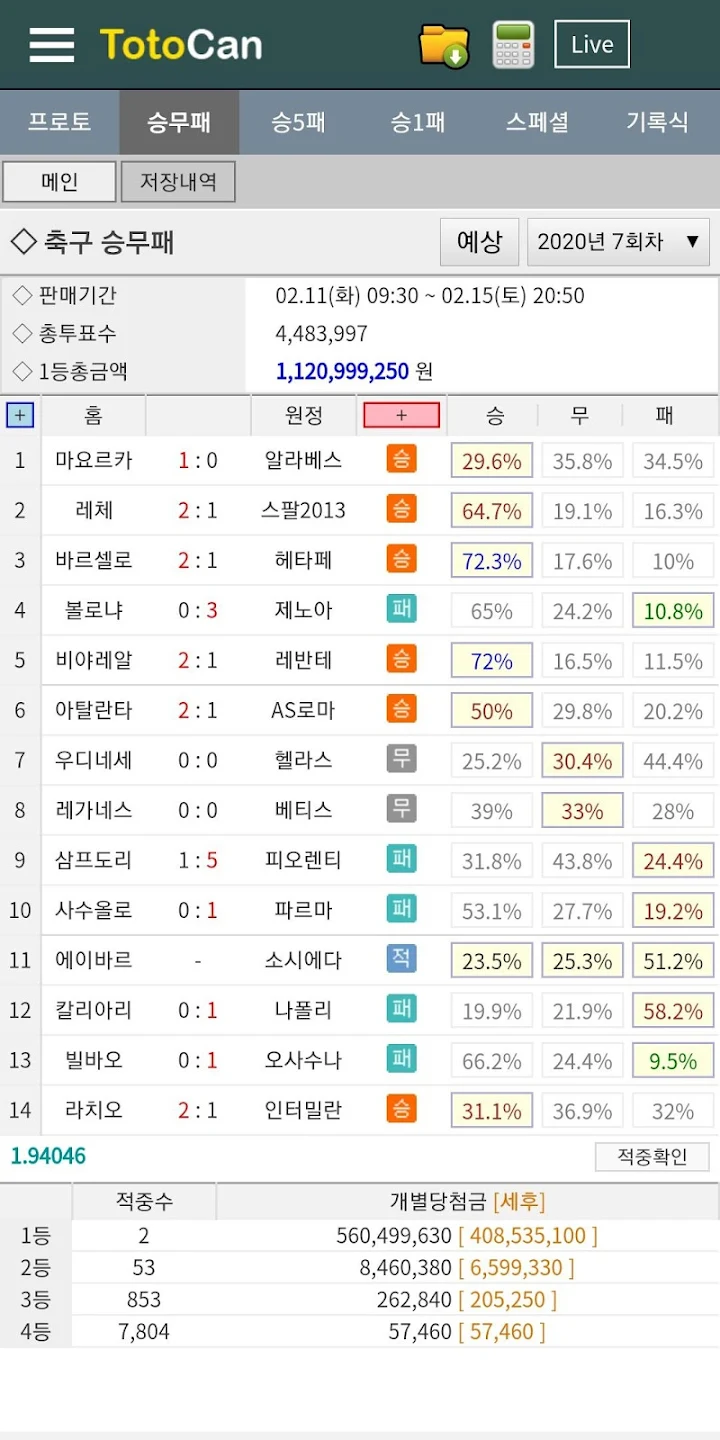The image size is (720, 1440).
Task: Click the Live broadcast button
Action: pos(591,44)
